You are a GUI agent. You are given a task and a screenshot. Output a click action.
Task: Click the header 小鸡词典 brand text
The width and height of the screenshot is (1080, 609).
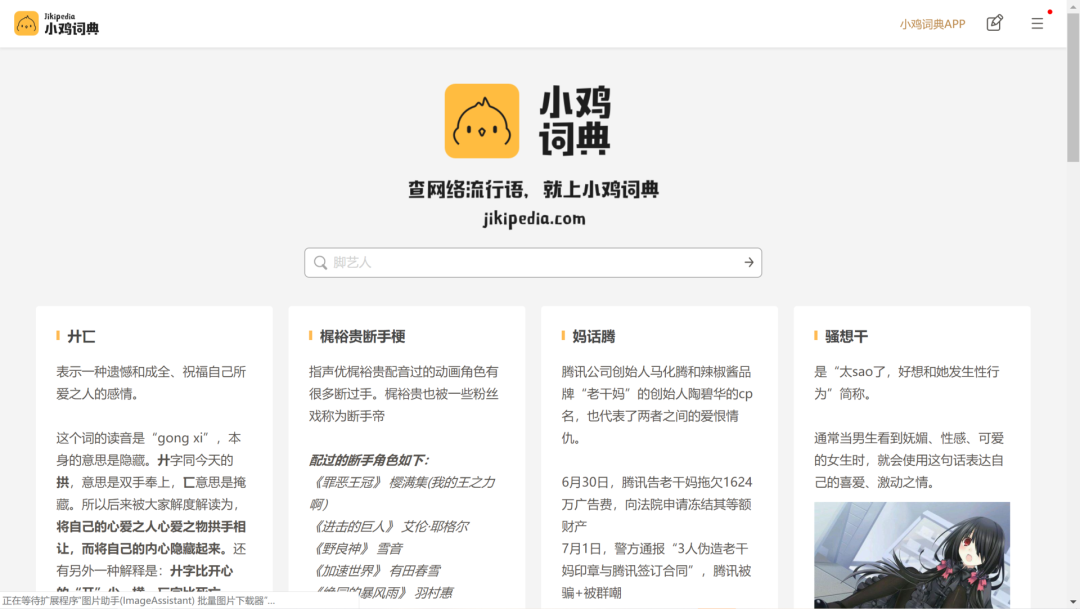pos(72,28)
